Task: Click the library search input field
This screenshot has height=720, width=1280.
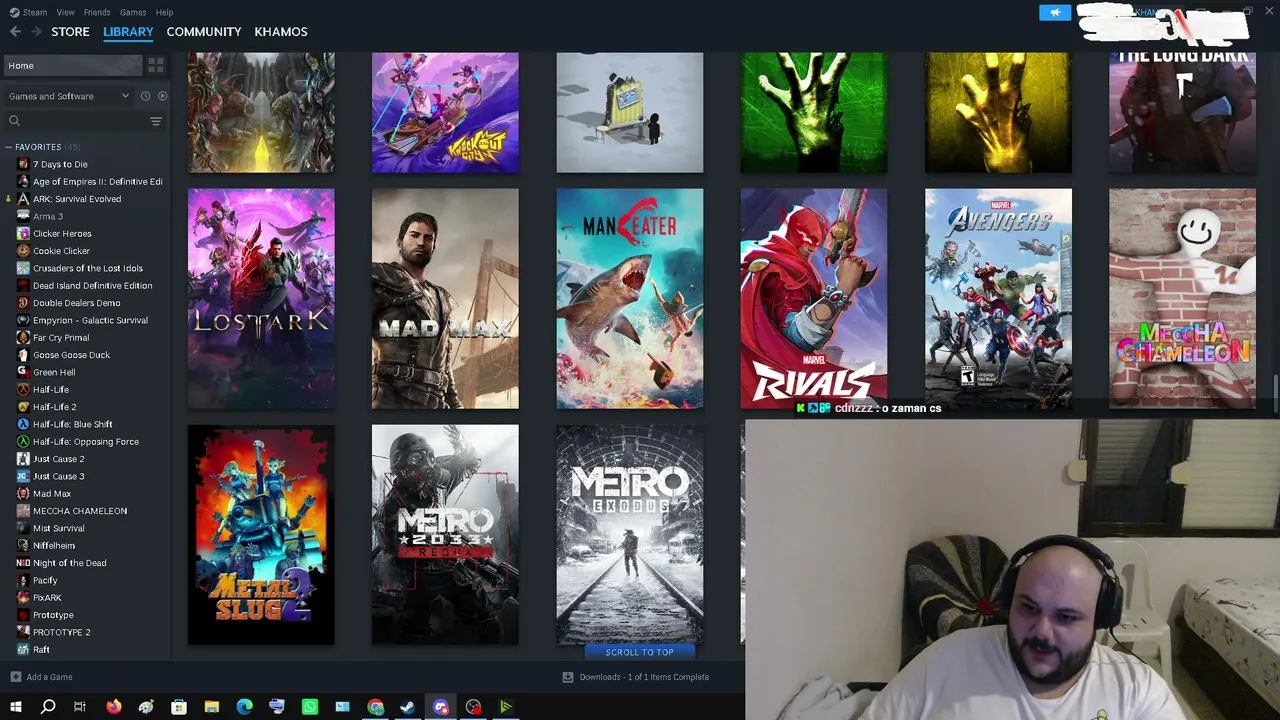Action: tap(85, 121)
